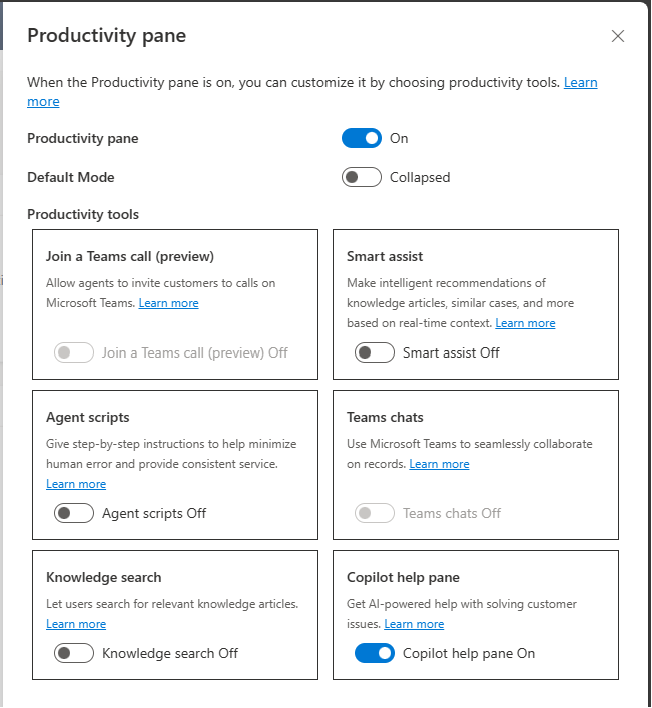Click the Join a Teams call toggle
Screen dimensions: 652x708
(74, 352)
